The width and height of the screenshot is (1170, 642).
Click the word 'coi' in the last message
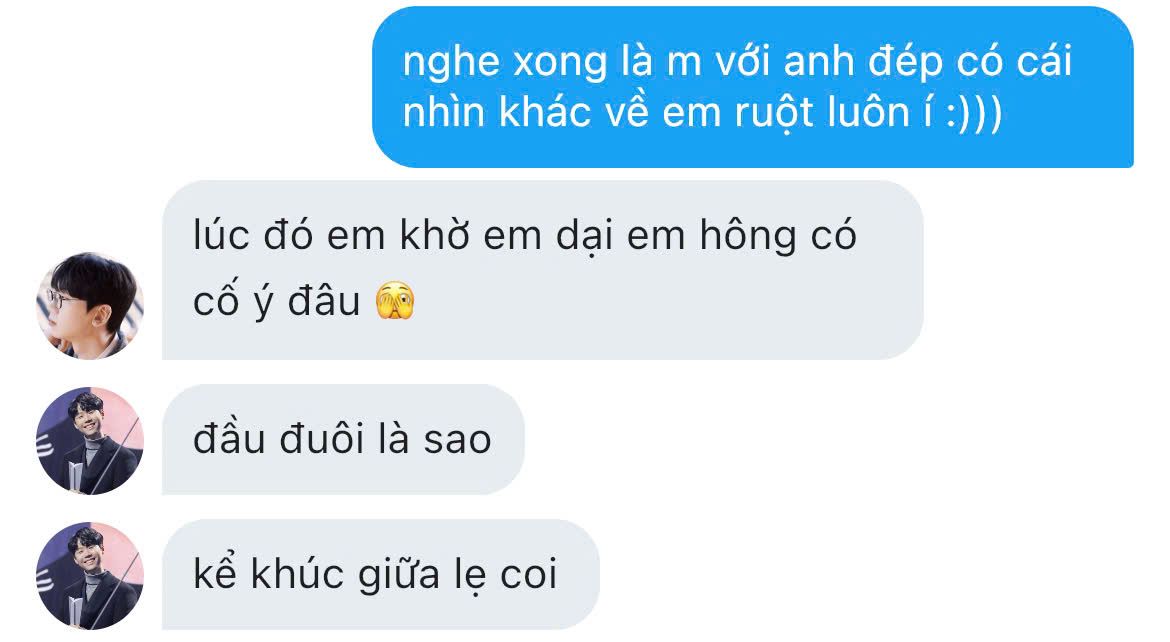[529, 574]
